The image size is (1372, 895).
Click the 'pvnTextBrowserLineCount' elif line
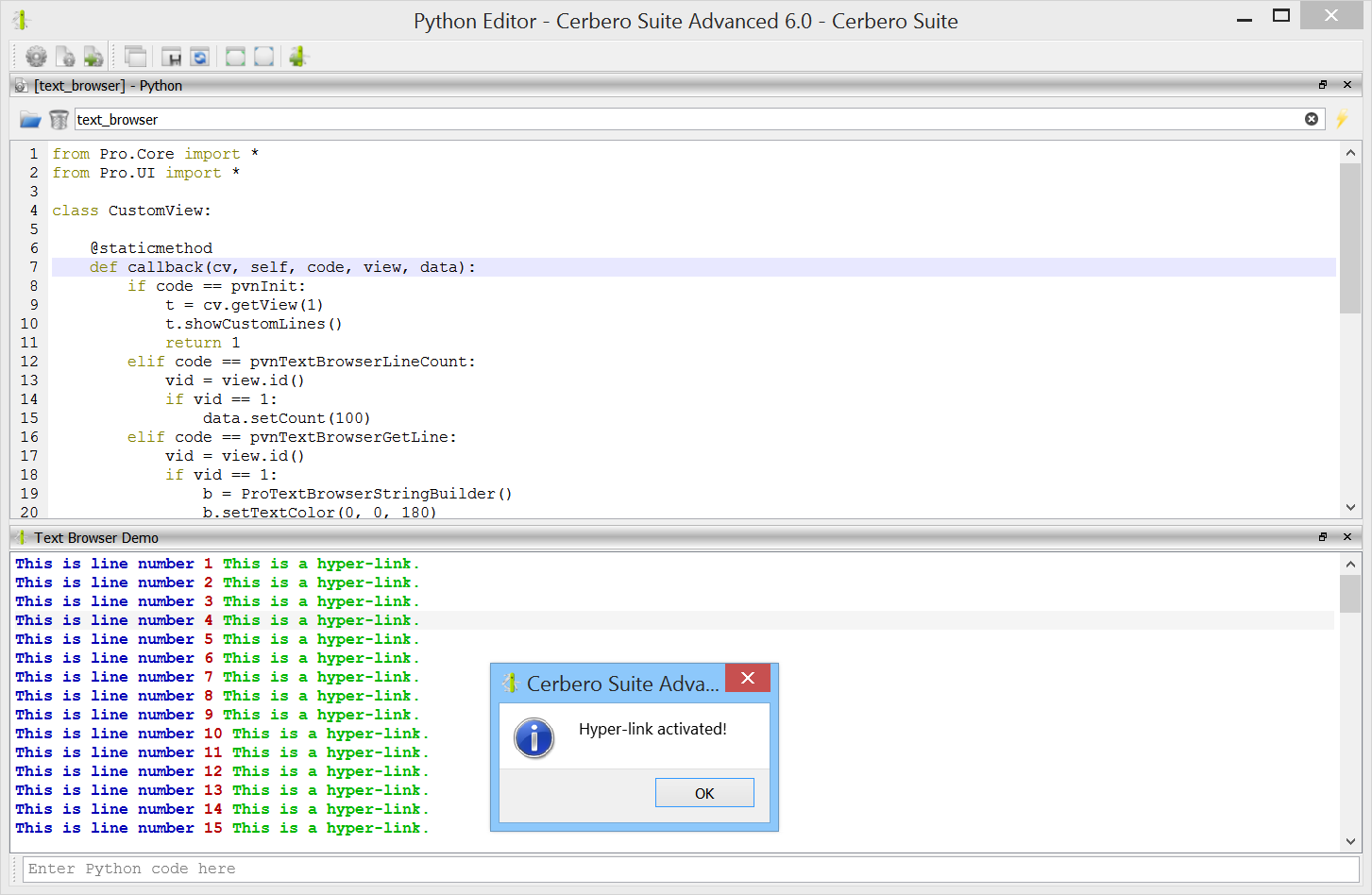pyautogui.click(x=302, y=362)
